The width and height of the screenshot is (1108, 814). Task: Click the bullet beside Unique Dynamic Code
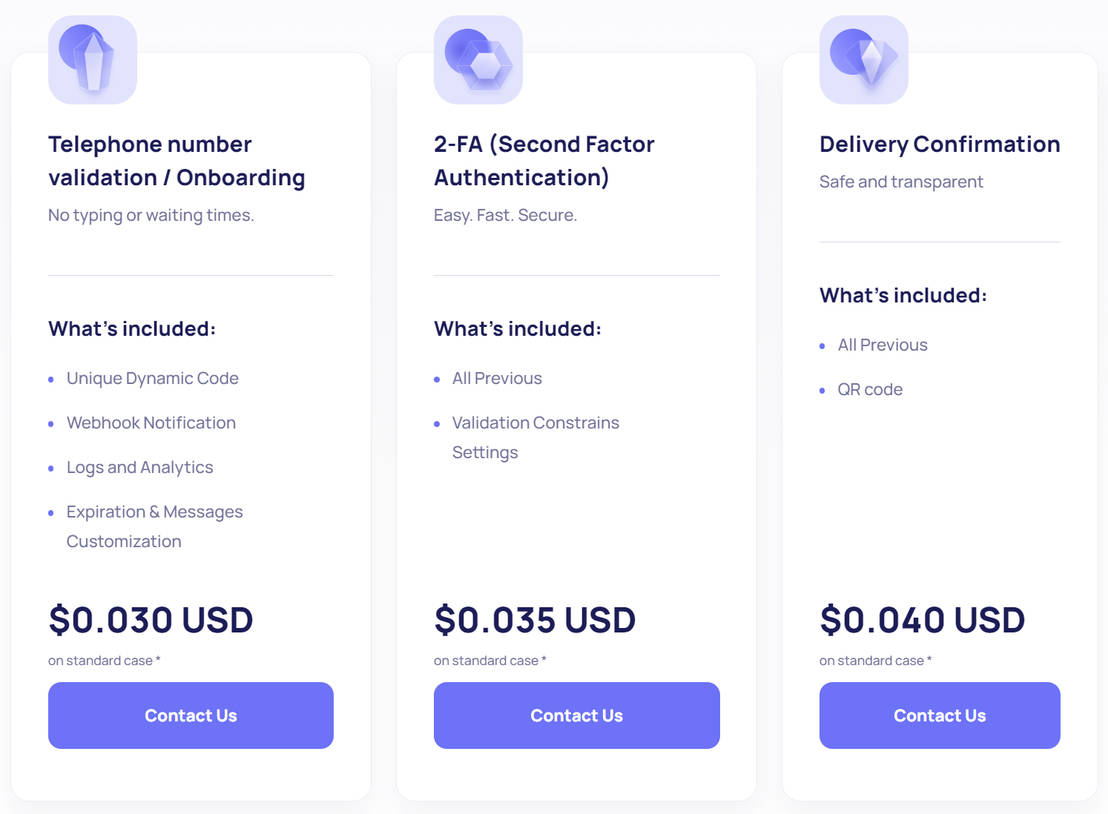(51, 378)
